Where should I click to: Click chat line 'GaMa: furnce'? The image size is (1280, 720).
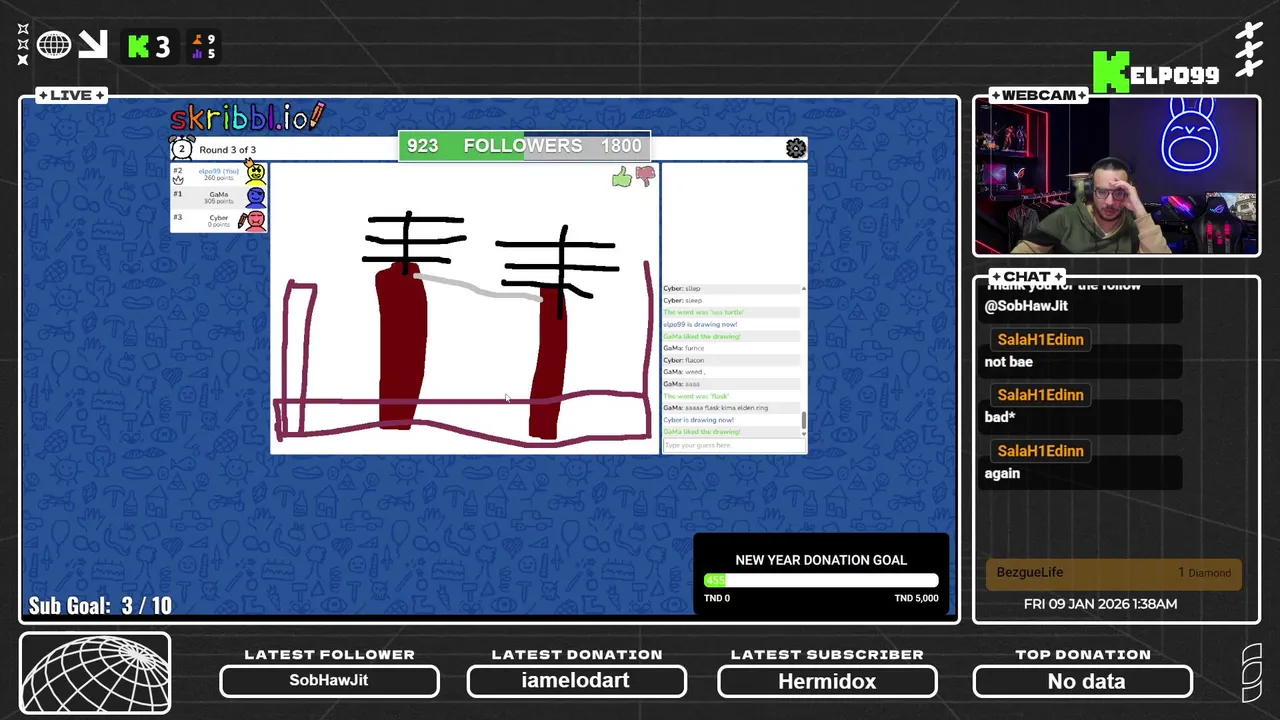(684, 348)
